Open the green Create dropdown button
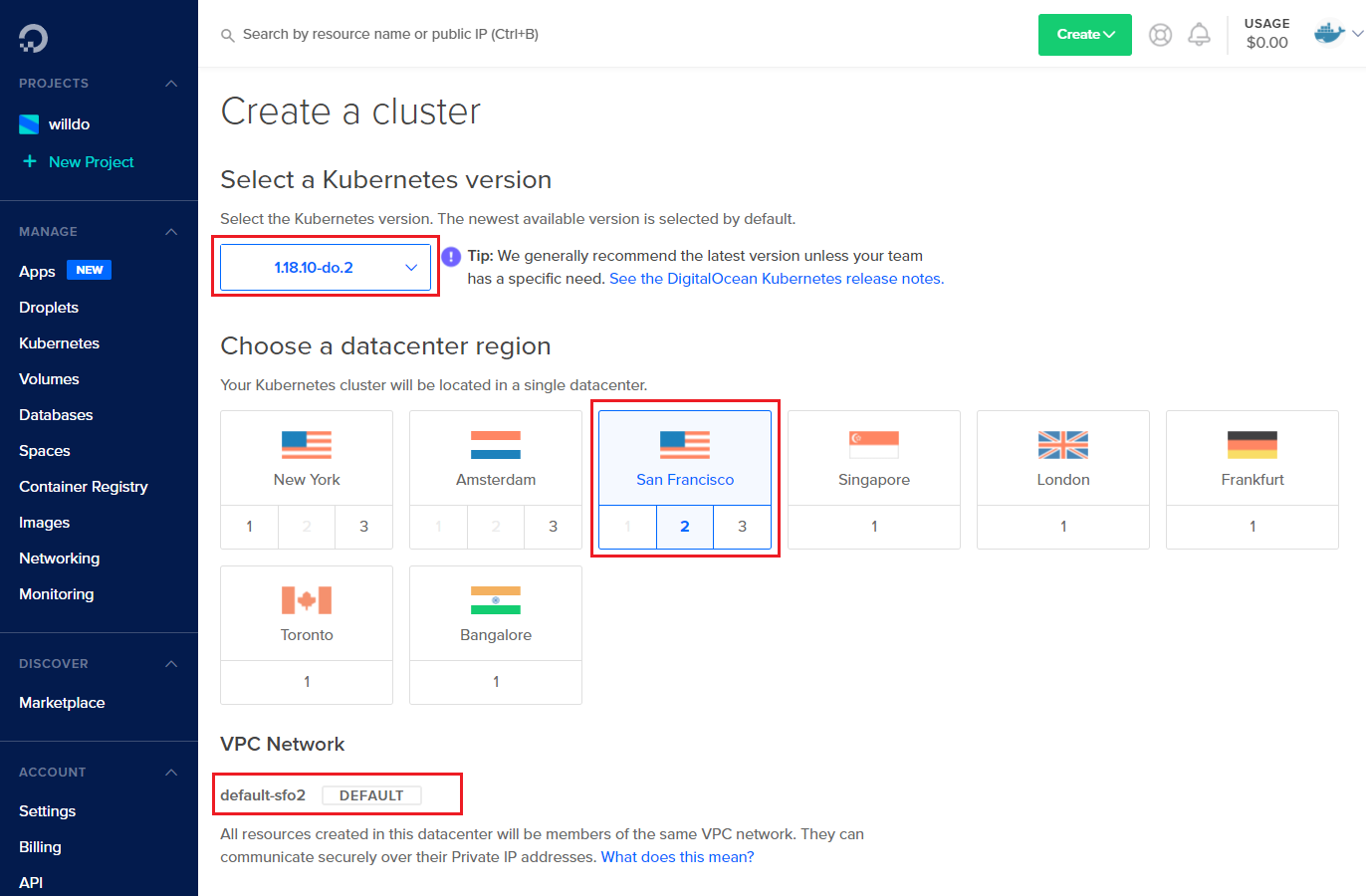1366x896 pixels. click(x=1085, y=35)
